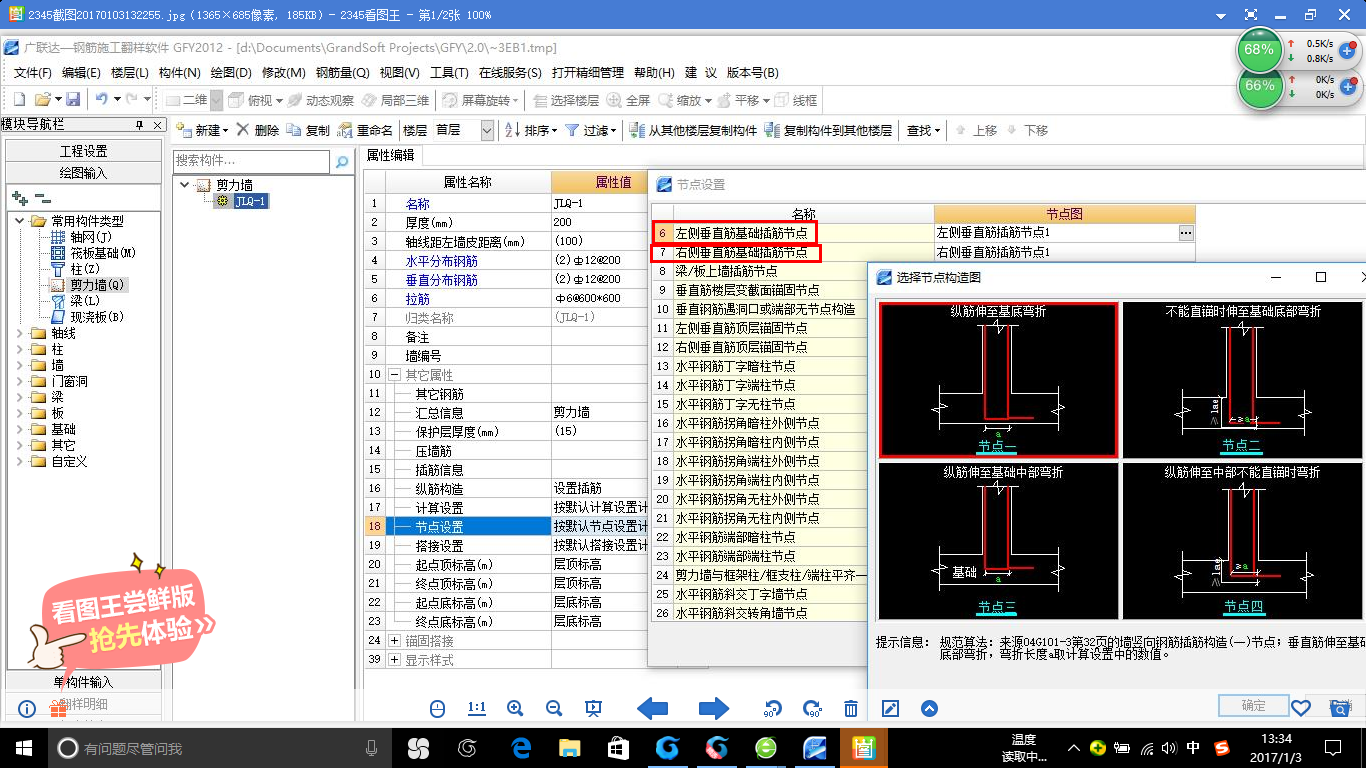1366x768 pixels.
Task: Open Microsoft Edge from the taskbar
Action: [521, 747]
